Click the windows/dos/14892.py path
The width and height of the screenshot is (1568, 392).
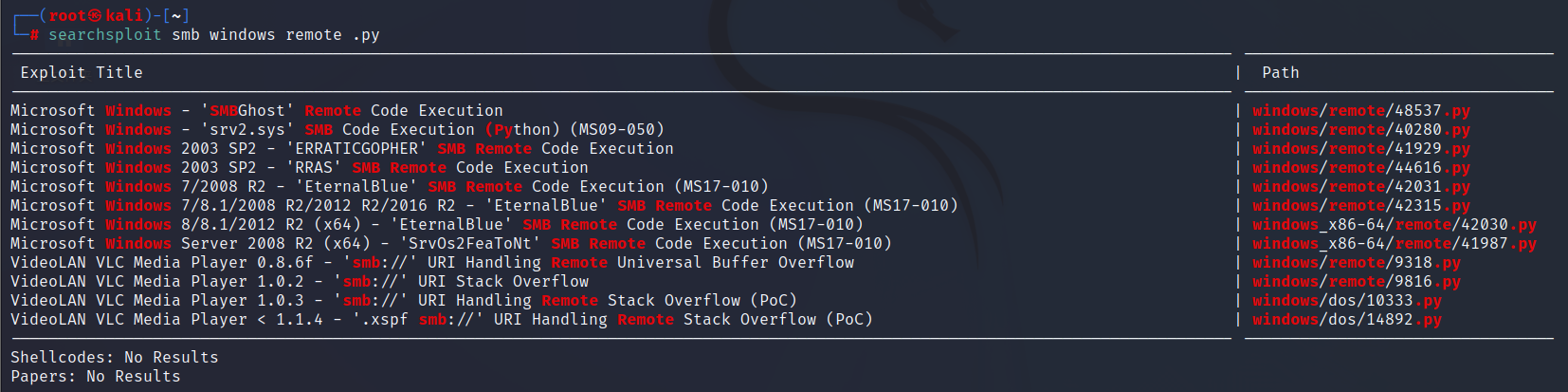click(1346, 320)
